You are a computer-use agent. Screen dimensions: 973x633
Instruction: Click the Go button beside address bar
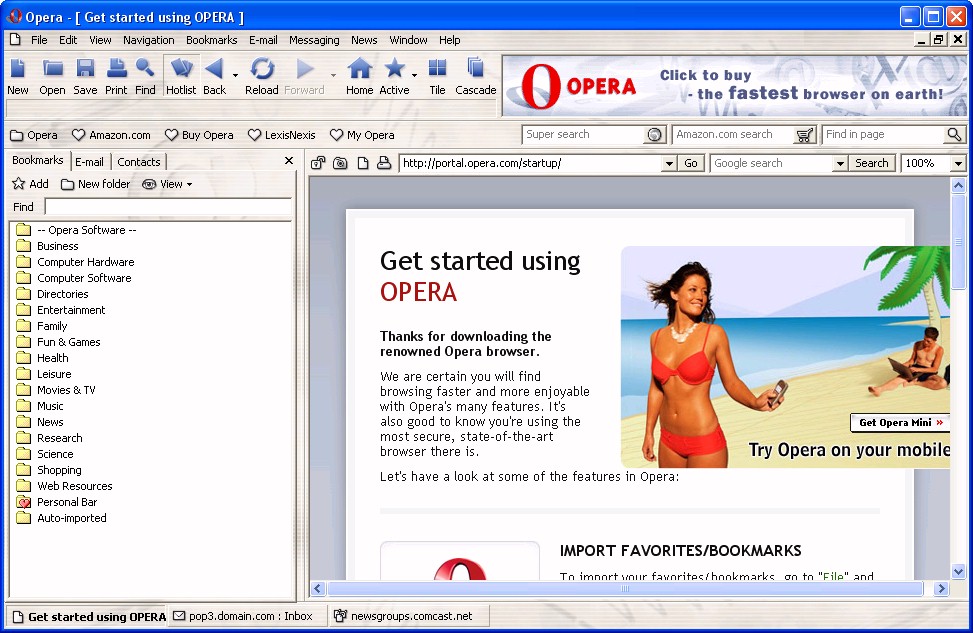click(691, 163)
